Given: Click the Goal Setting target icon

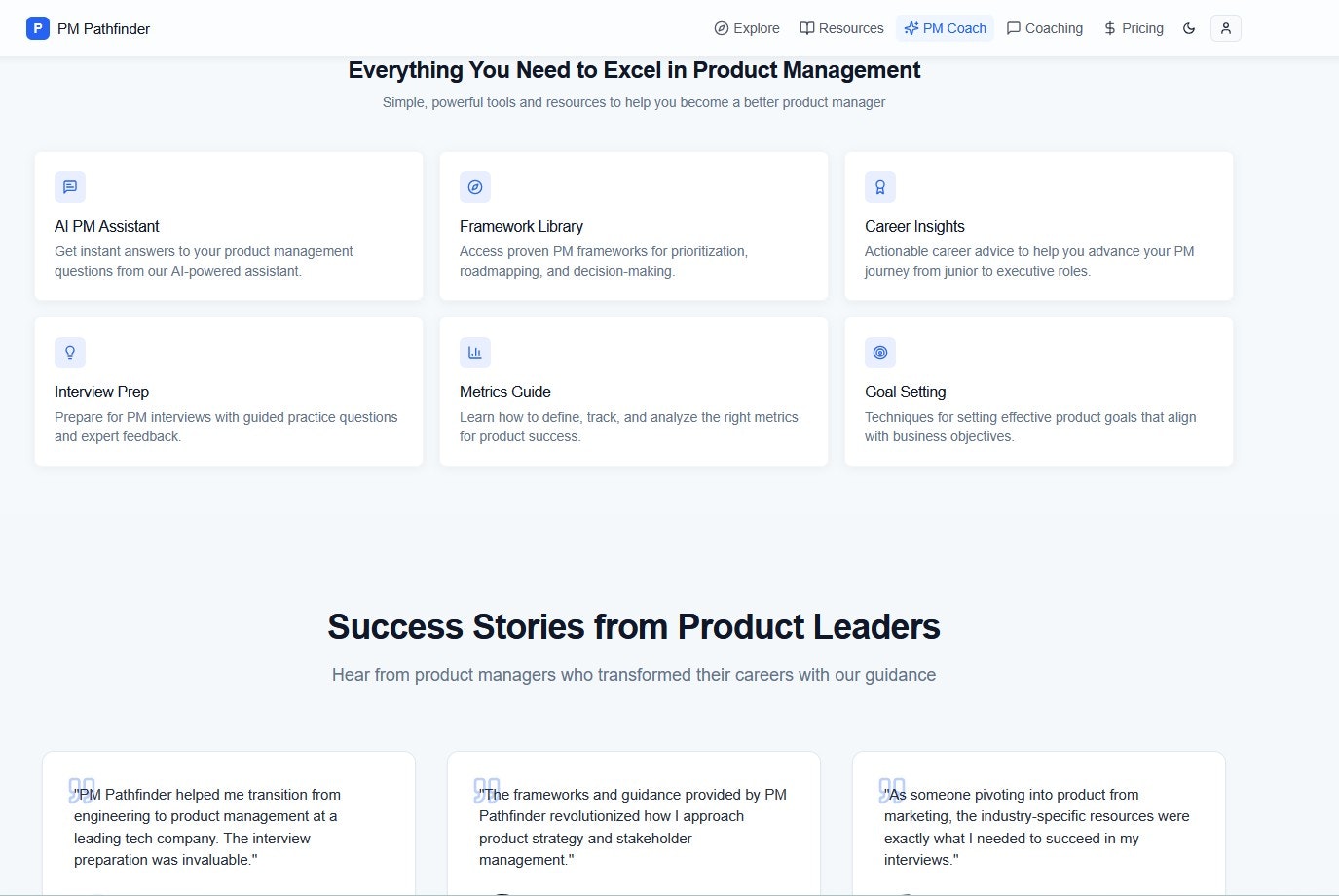Looking at the screenshot, I should coord(880,353).
